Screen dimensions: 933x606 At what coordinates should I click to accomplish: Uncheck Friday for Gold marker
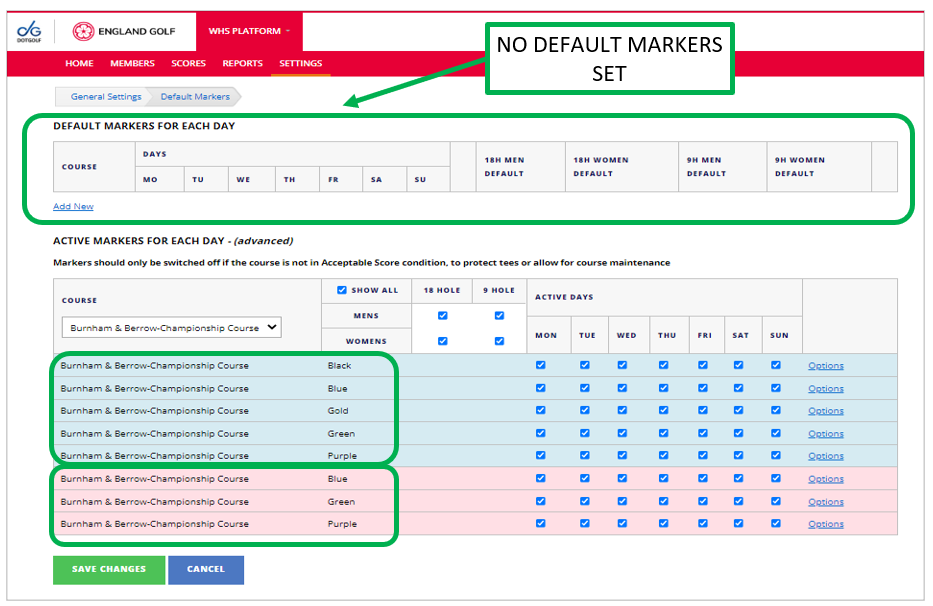(703, 410)
